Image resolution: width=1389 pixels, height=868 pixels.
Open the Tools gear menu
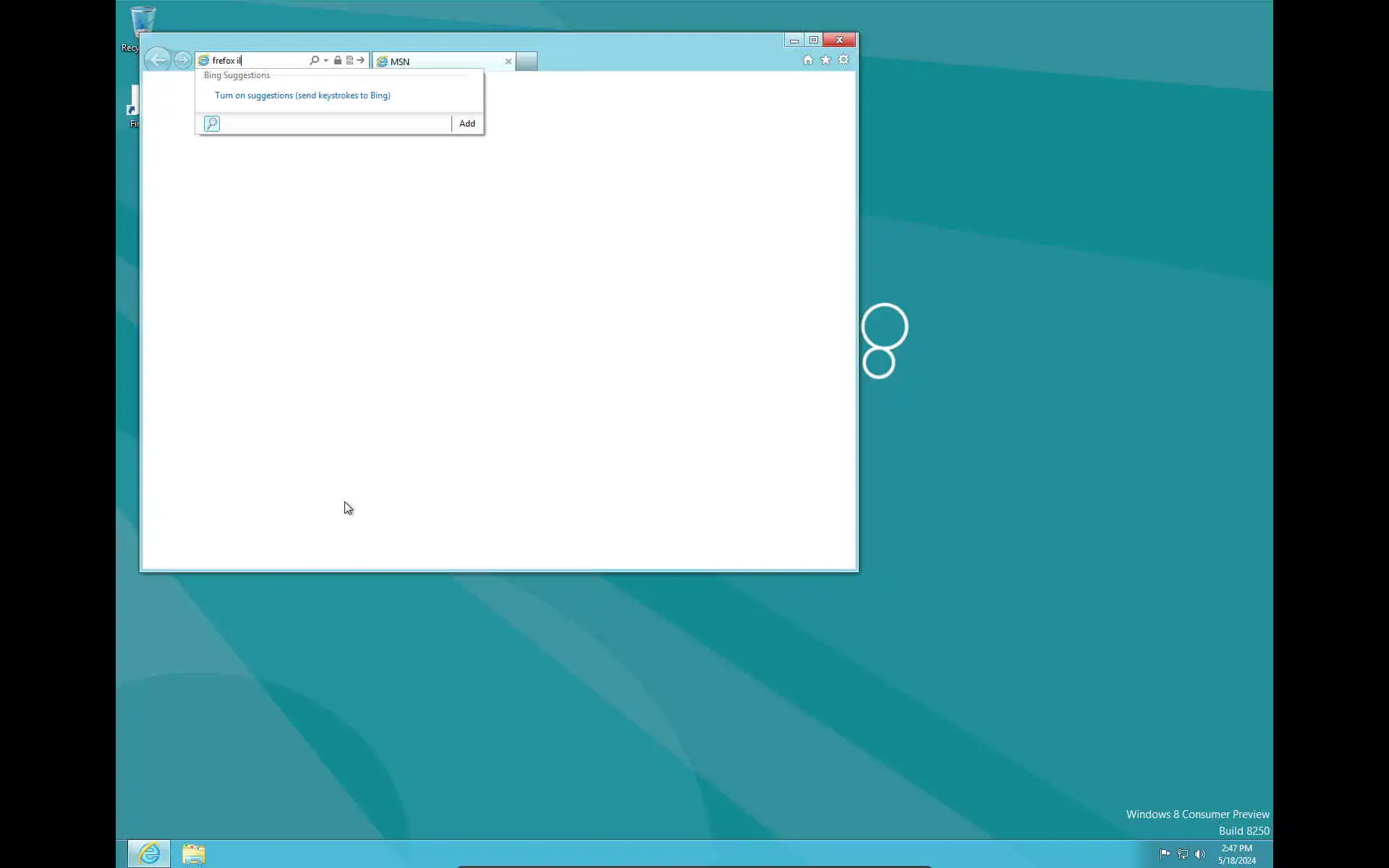844,60
